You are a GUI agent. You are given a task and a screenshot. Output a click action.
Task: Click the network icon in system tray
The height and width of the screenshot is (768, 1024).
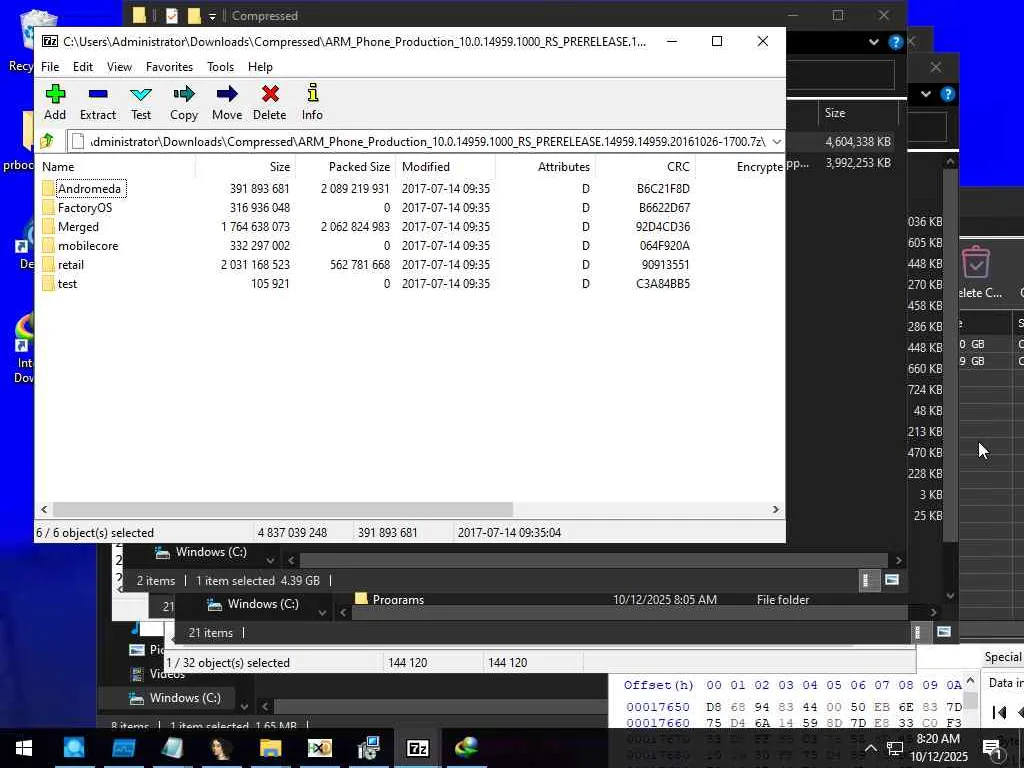coord(895,748)
